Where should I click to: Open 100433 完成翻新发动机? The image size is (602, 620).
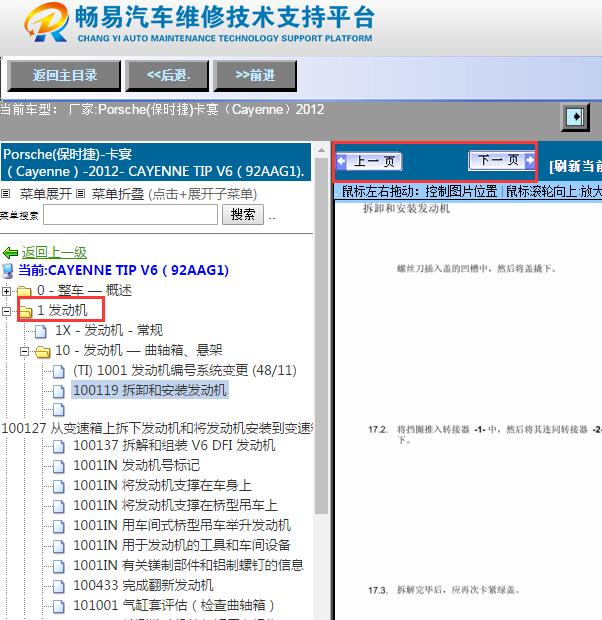pyautogui.click(x=143, y=585)
